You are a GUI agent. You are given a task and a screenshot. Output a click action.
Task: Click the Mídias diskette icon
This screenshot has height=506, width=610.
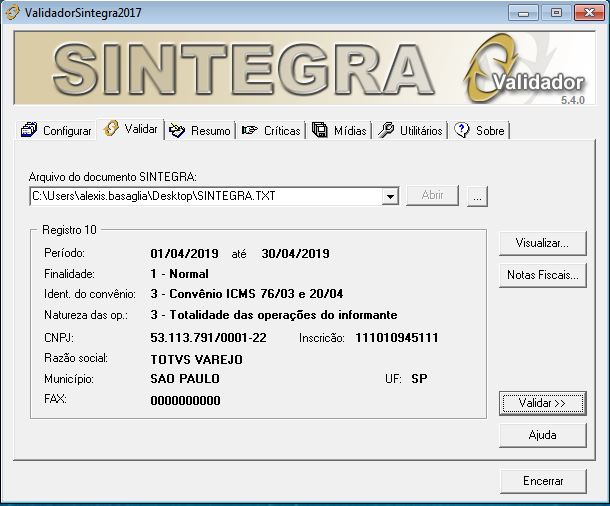[x=320, y=130]
